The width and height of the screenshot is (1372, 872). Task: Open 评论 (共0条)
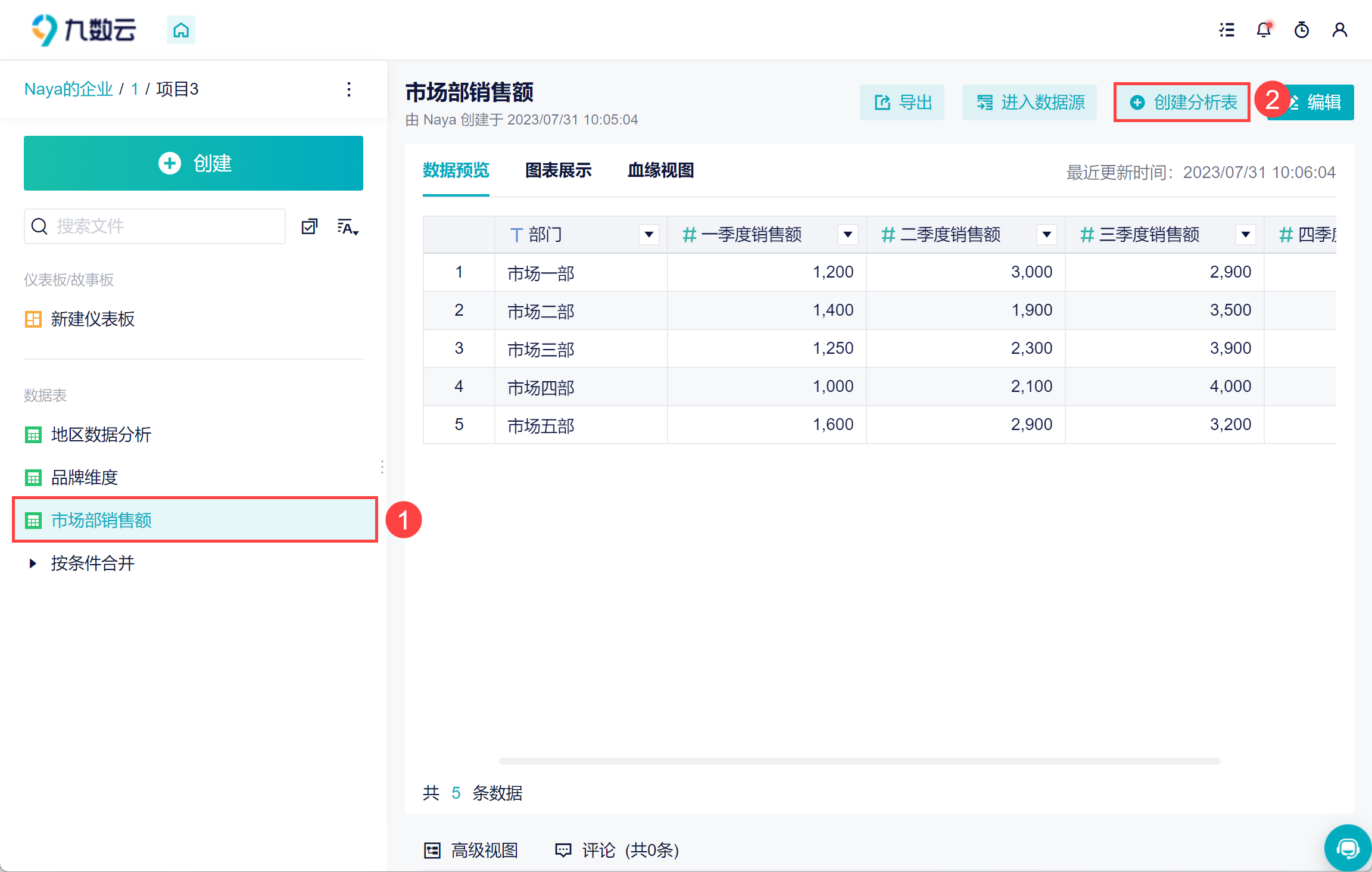(617, 851)
